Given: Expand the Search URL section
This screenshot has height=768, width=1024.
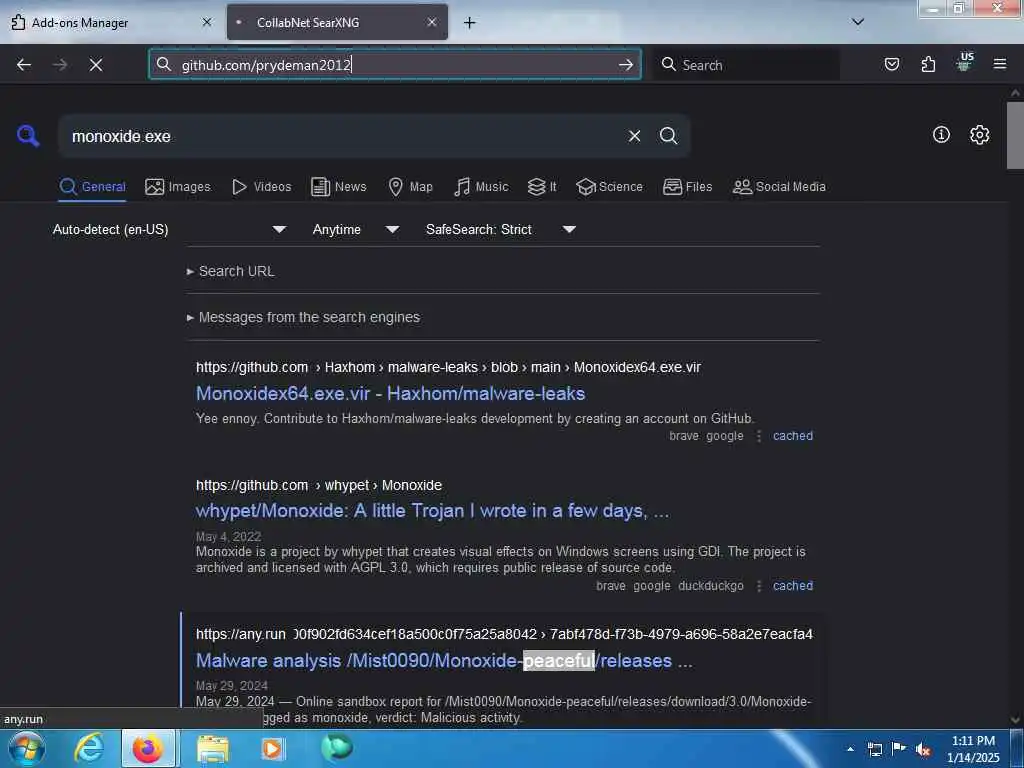Looking at the screenshot, I should (231, 271).
